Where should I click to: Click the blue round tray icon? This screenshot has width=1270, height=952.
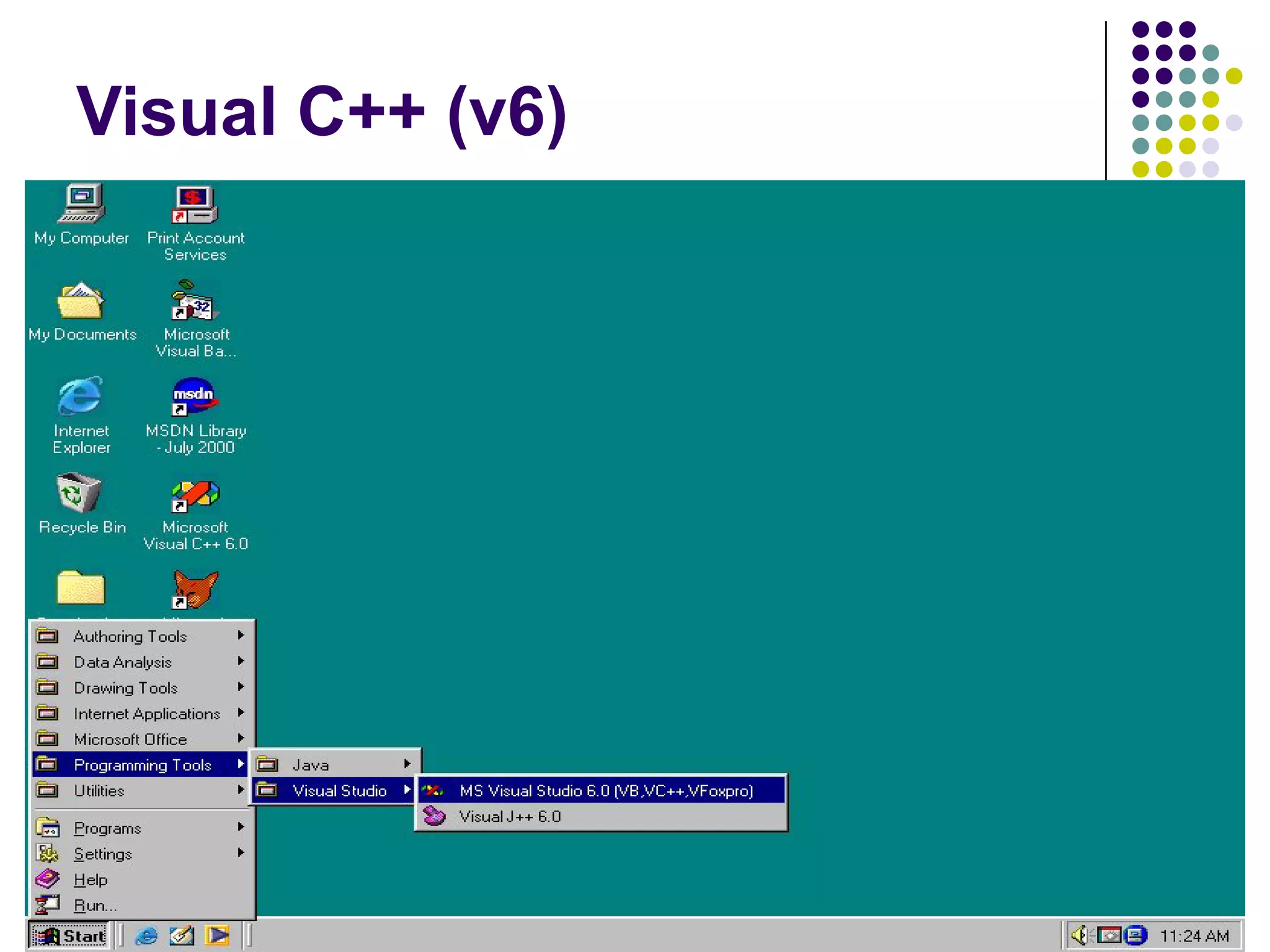pos(1136,935)
